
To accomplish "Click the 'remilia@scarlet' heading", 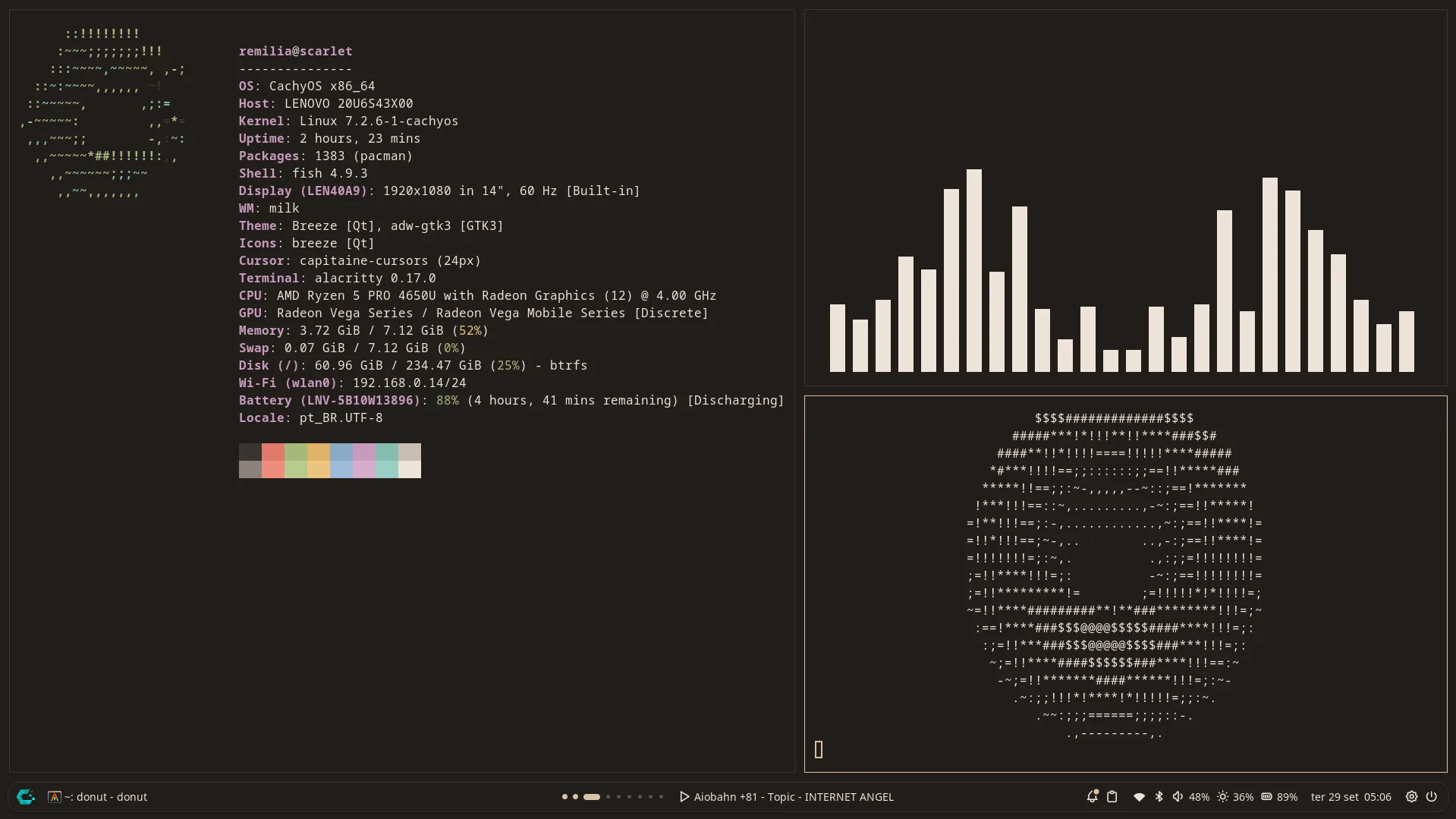I will click(295, 51).
